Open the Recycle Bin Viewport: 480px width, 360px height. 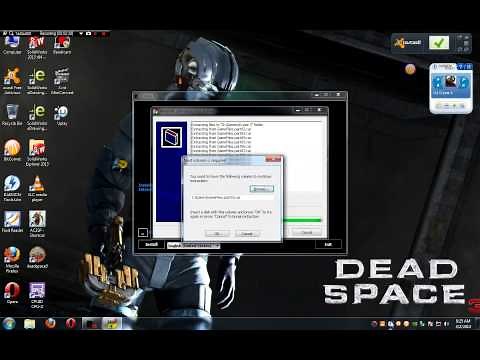(x=12, y=115)
